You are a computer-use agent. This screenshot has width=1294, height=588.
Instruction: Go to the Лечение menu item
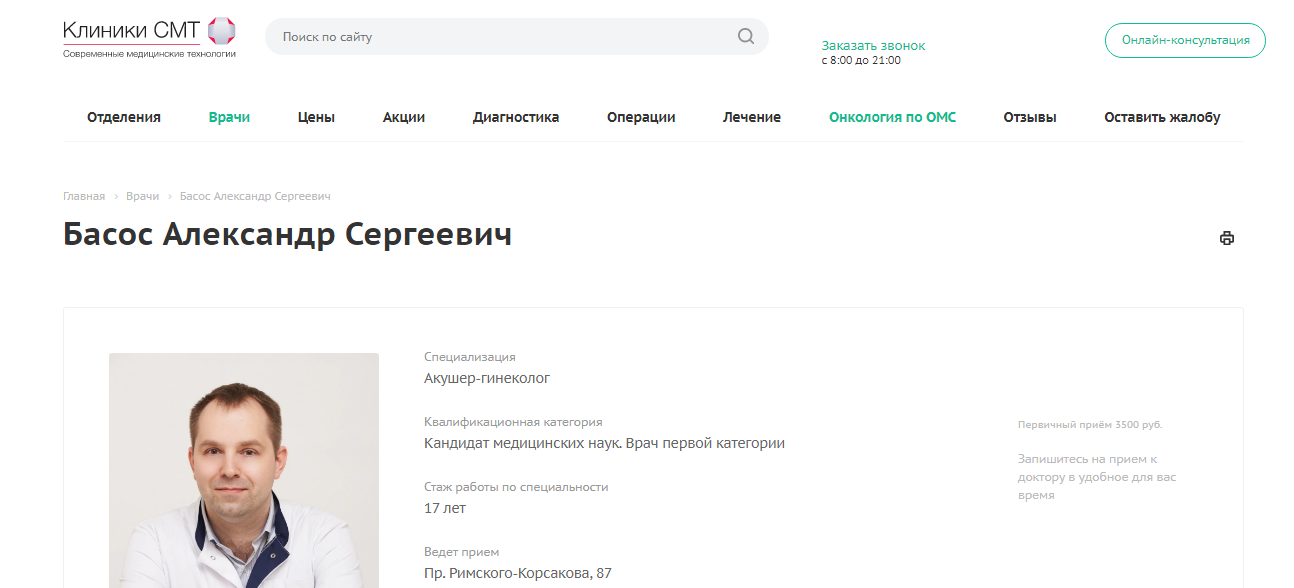[752, 117]
